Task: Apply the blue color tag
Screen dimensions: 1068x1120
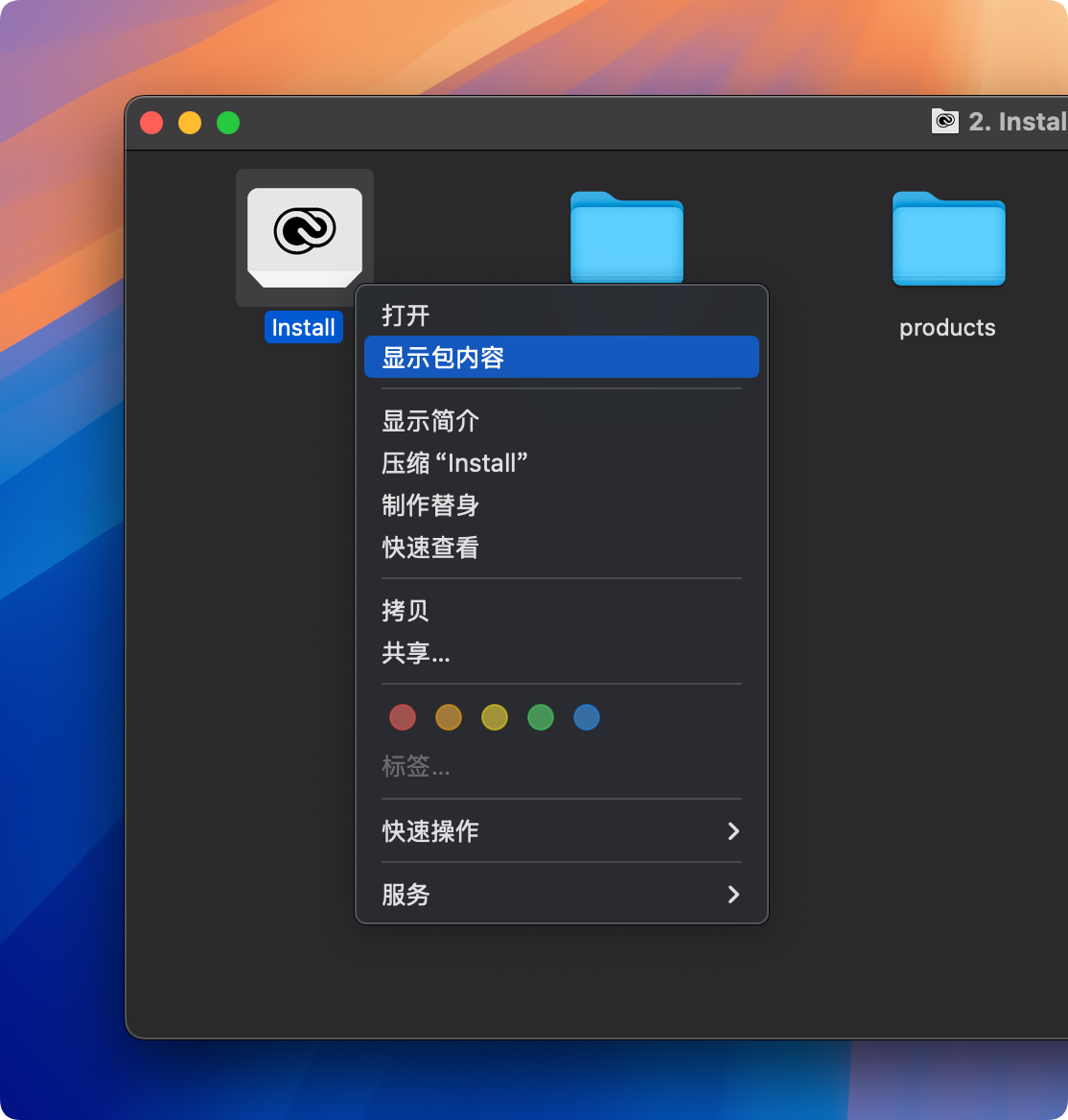Action: (x=587, y=717)
